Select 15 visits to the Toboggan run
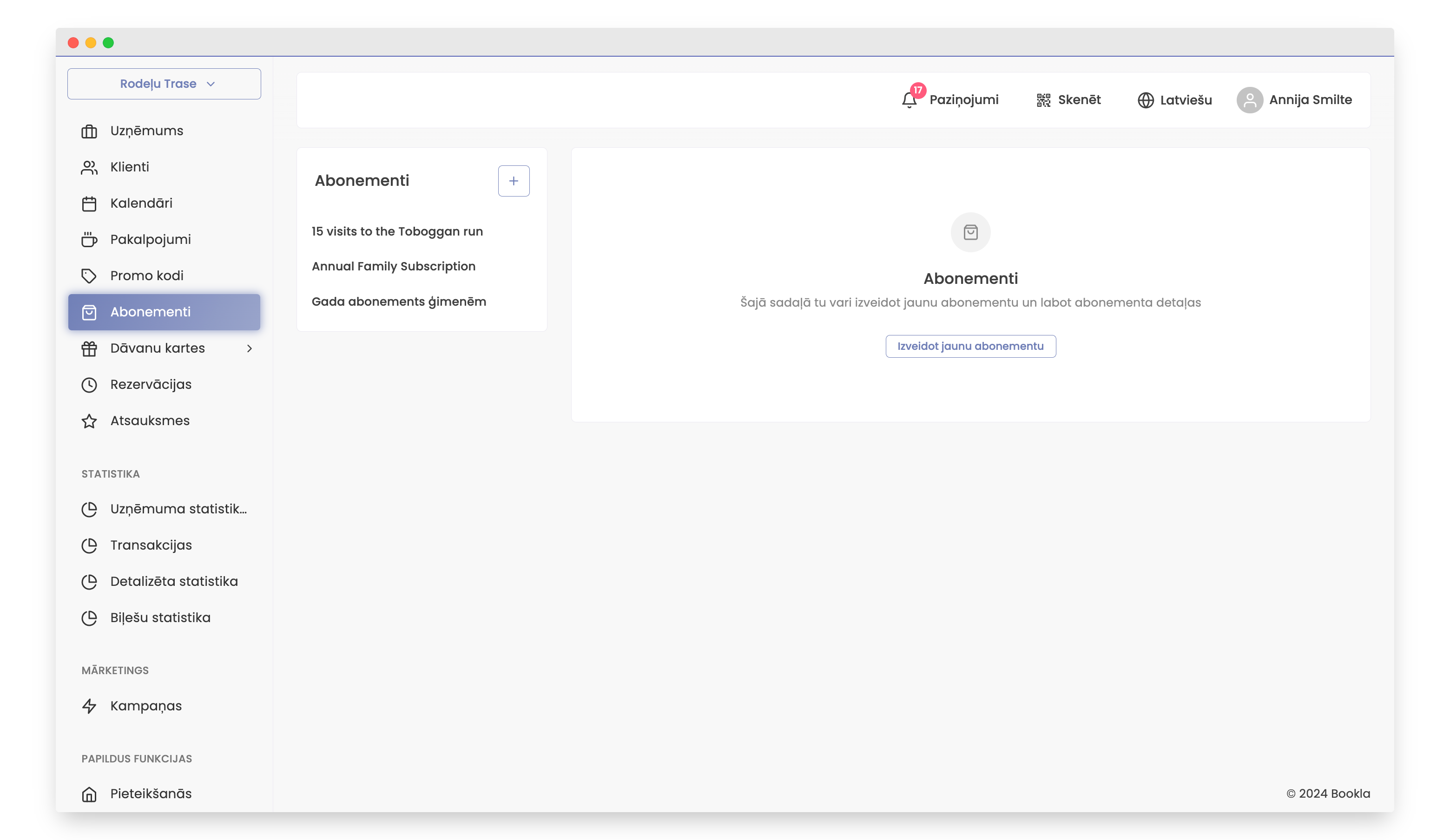 pyautogui.click(x=397, y=231)
